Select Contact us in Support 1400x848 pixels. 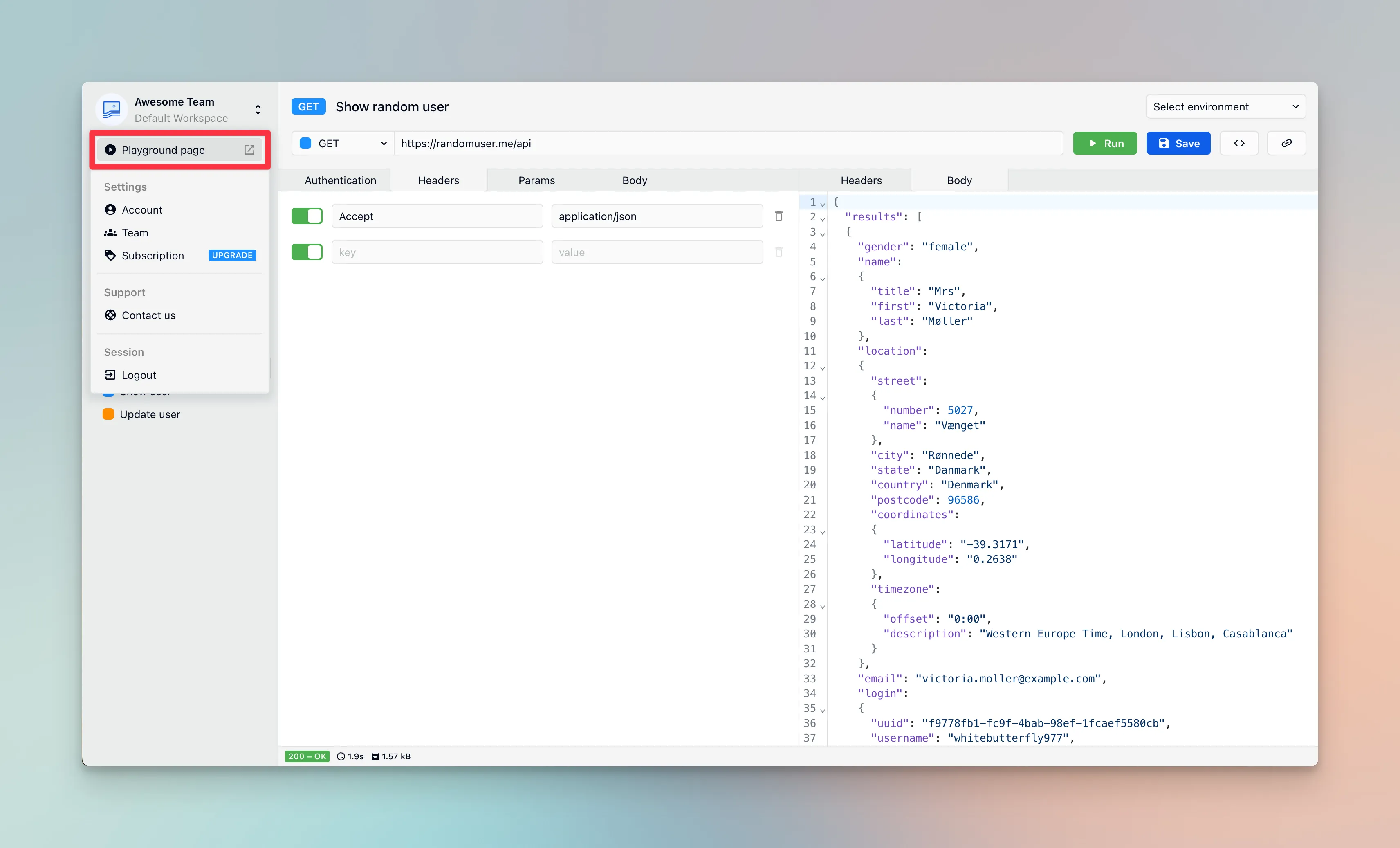[x=179, y=315]
